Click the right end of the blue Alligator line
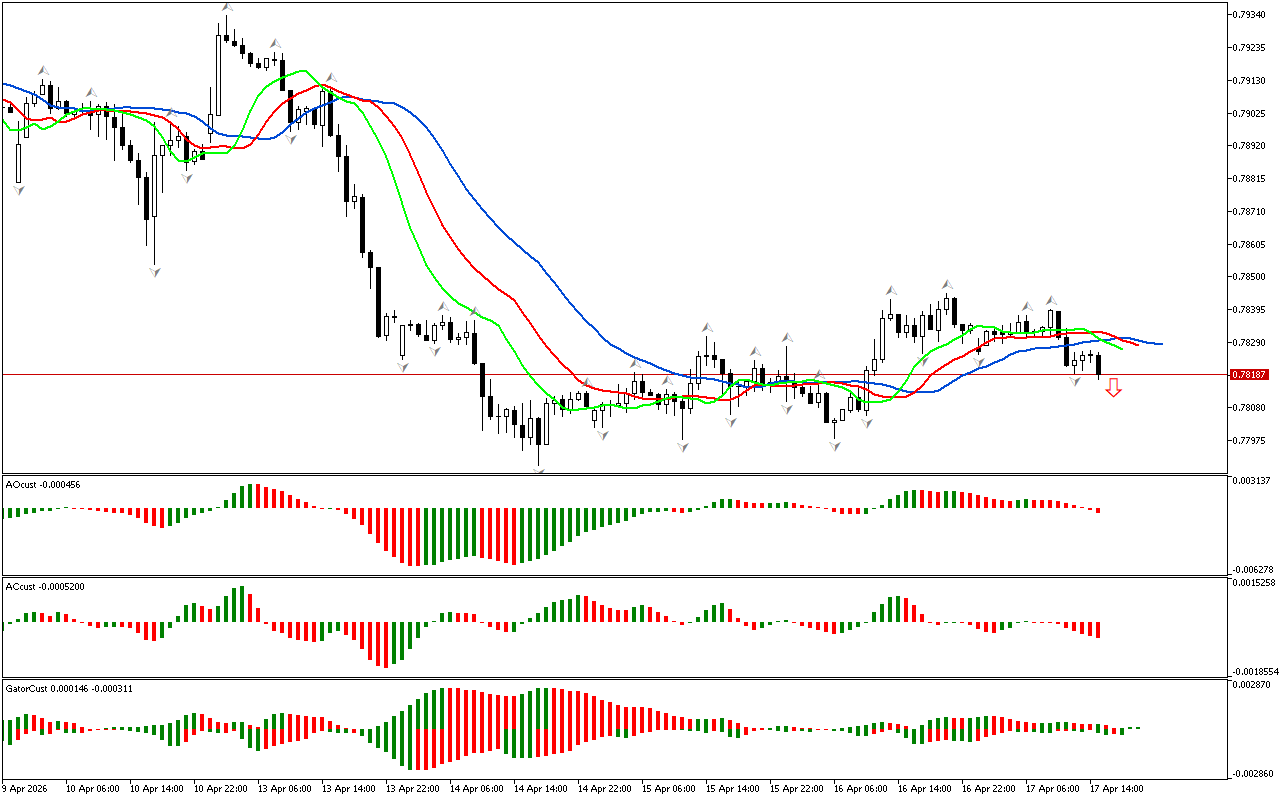The height and width of the screenshot is (800, 1280). pyautogui.click(x=1160, y=344)
